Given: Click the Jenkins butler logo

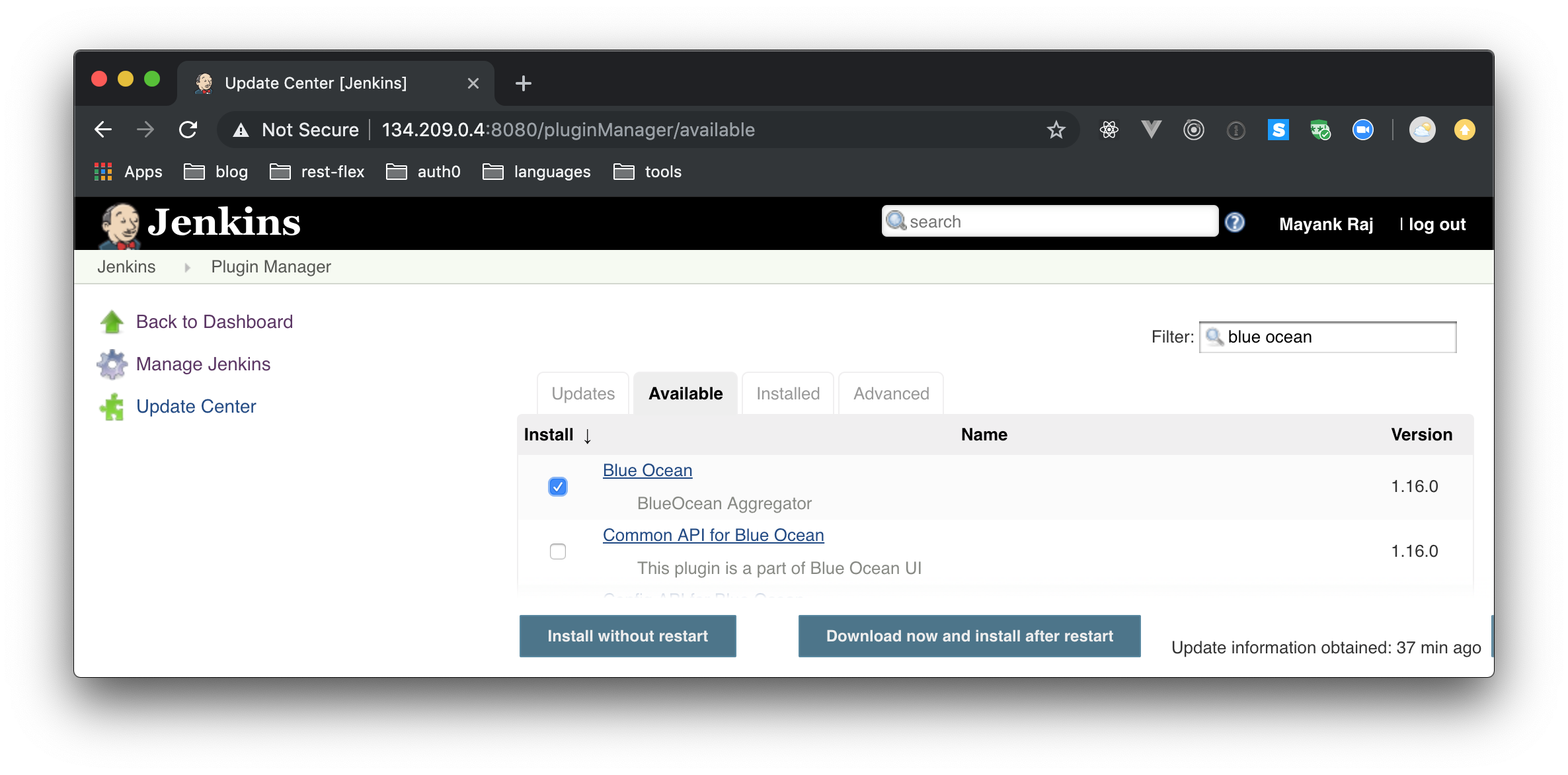Looking at the screenshot, I should coord(120,225).
